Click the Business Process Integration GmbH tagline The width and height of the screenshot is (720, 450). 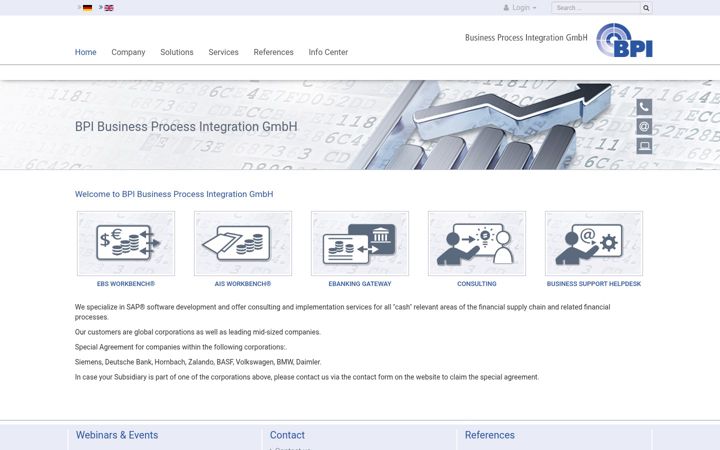526,38
